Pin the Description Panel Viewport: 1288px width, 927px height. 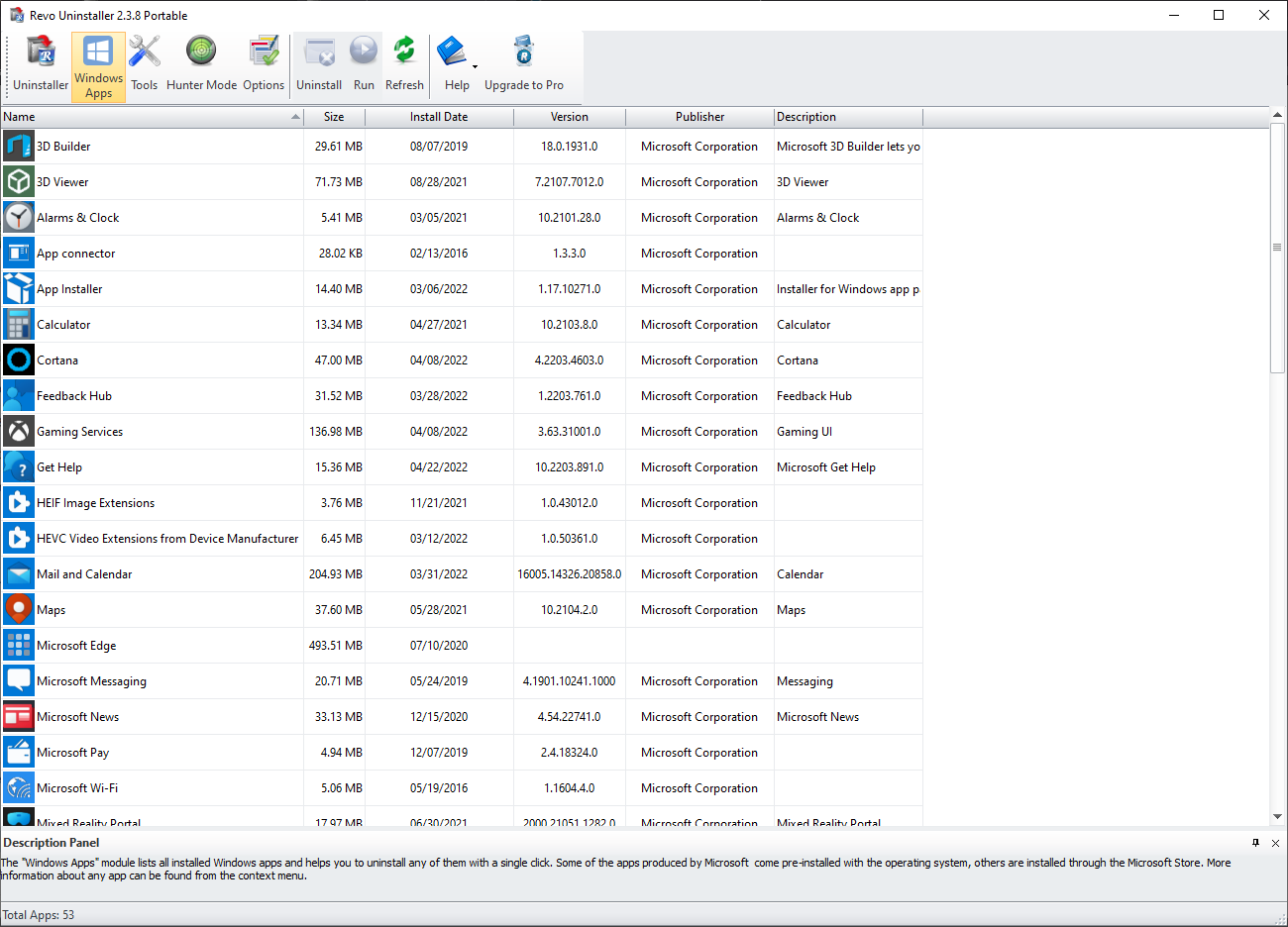point(1255,843)
